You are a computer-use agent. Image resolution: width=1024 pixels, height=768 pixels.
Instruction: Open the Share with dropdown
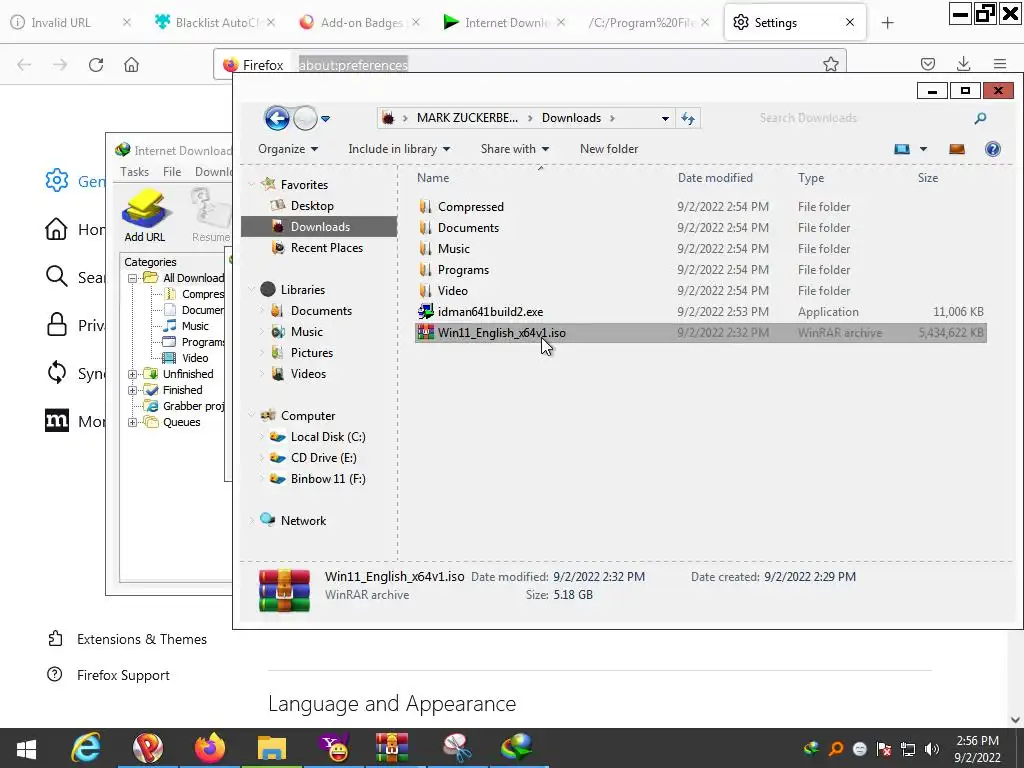(515, 149)
